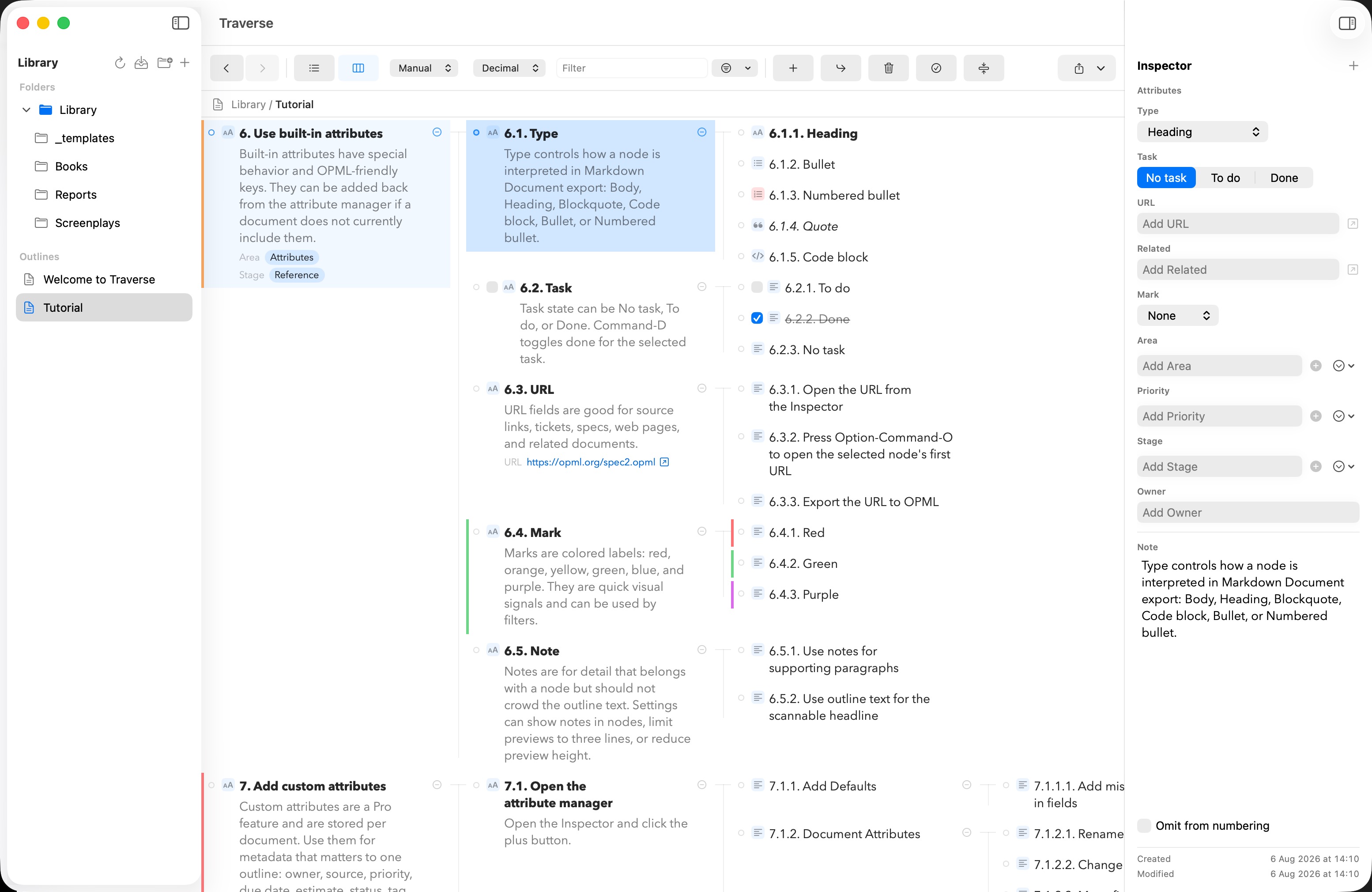Screen dimensions: 1372x892
Task: Click the add button next to Add Priority
Action: (x=1316, y=416)
